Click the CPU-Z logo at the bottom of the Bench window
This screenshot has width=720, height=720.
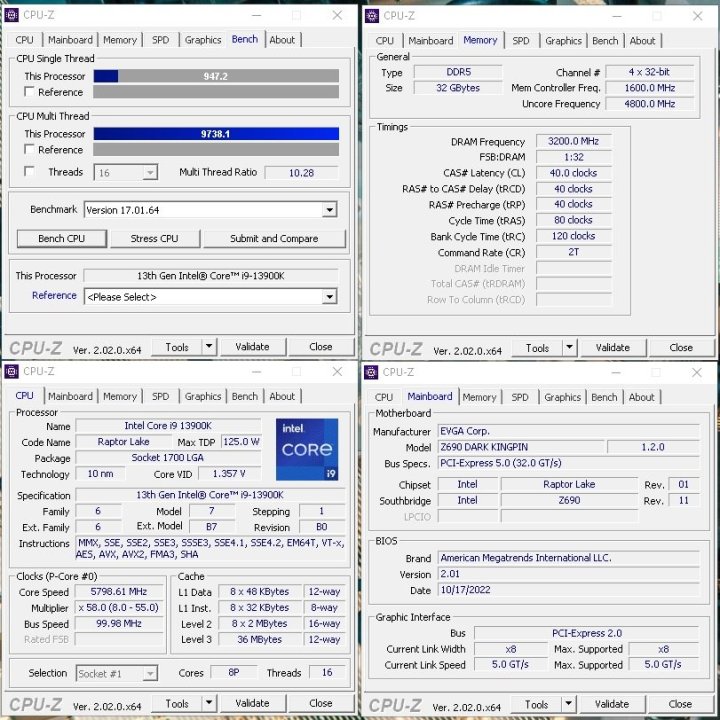36,347
